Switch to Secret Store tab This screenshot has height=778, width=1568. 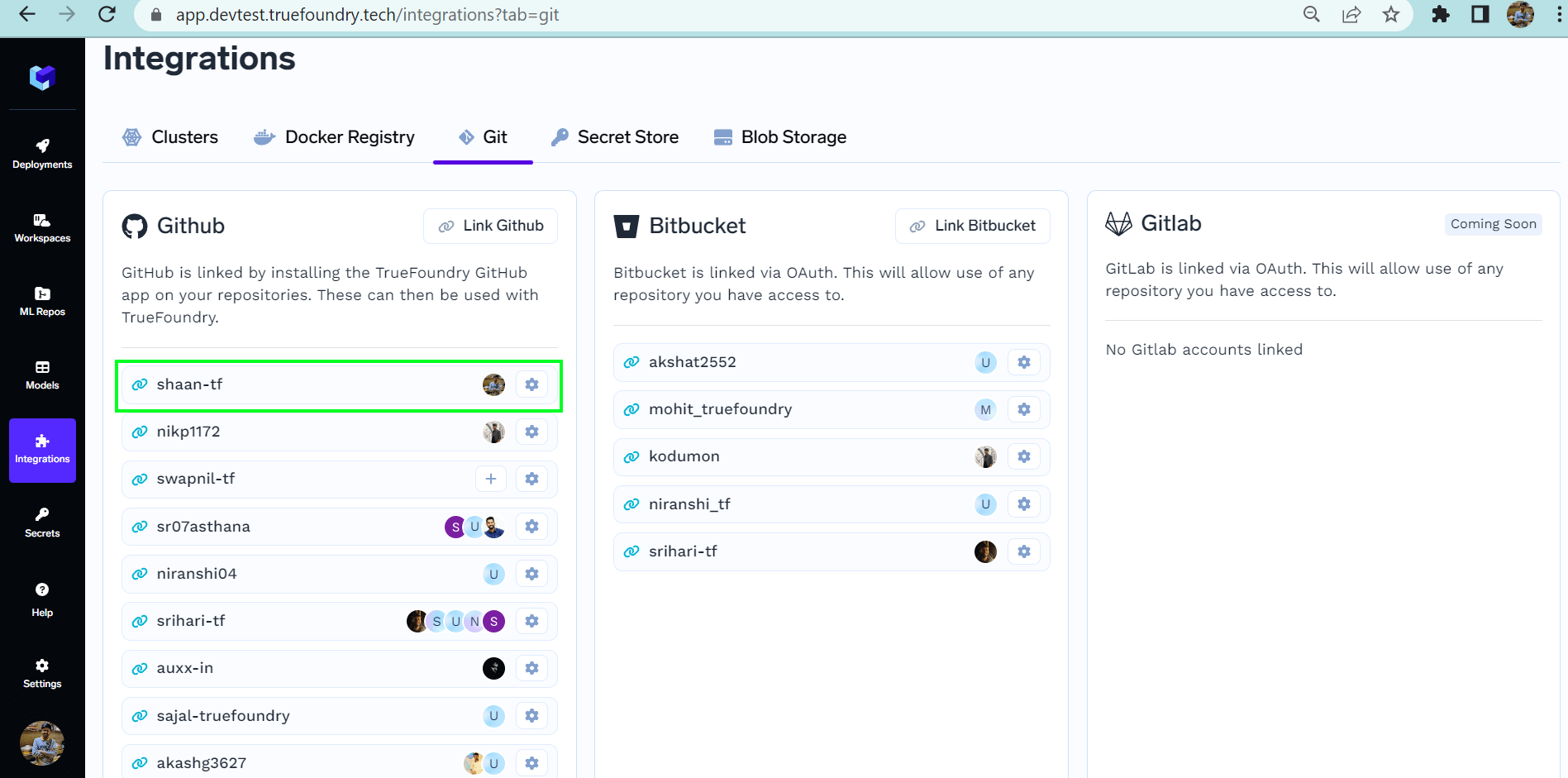[614, 137]
